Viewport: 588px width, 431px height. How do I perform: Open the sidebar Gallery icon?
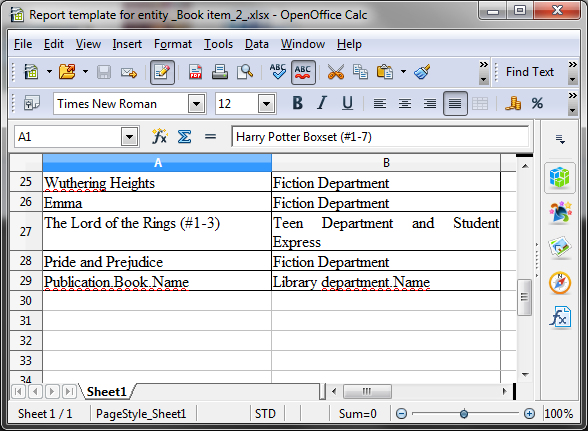pyautogui.click(x=560, y=248)
